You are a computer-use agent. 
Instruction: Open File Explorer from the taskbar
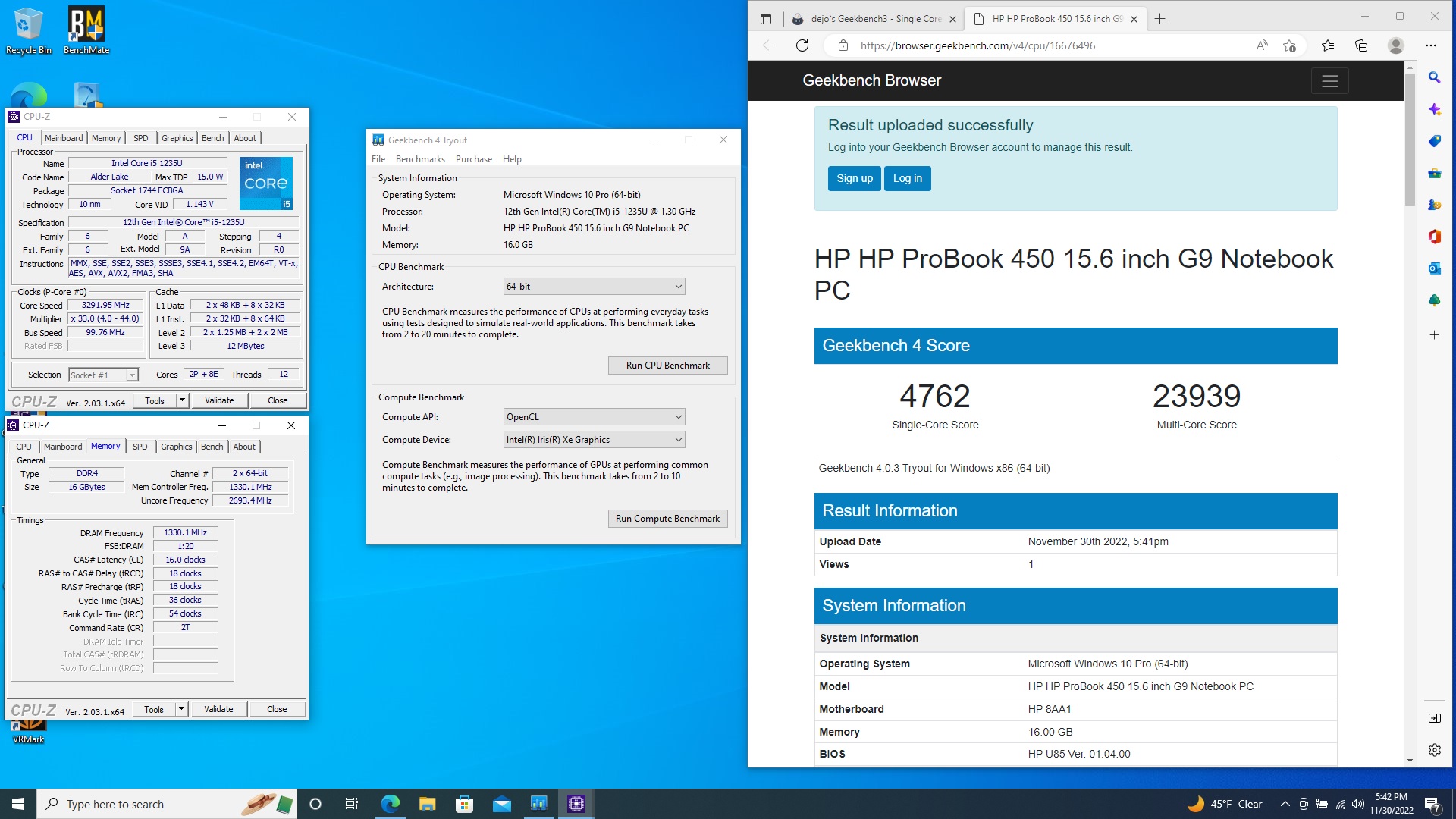point(427,804)
